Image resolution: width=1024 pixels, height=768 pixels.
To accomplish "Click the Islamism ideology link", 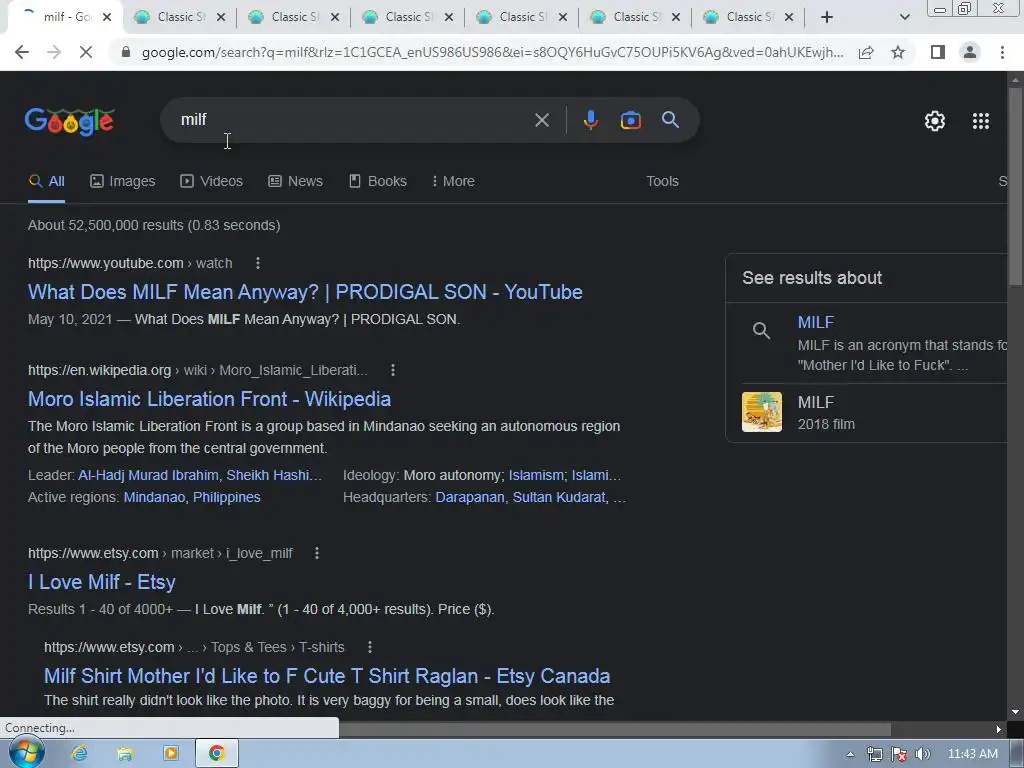I will coord(536,475).
